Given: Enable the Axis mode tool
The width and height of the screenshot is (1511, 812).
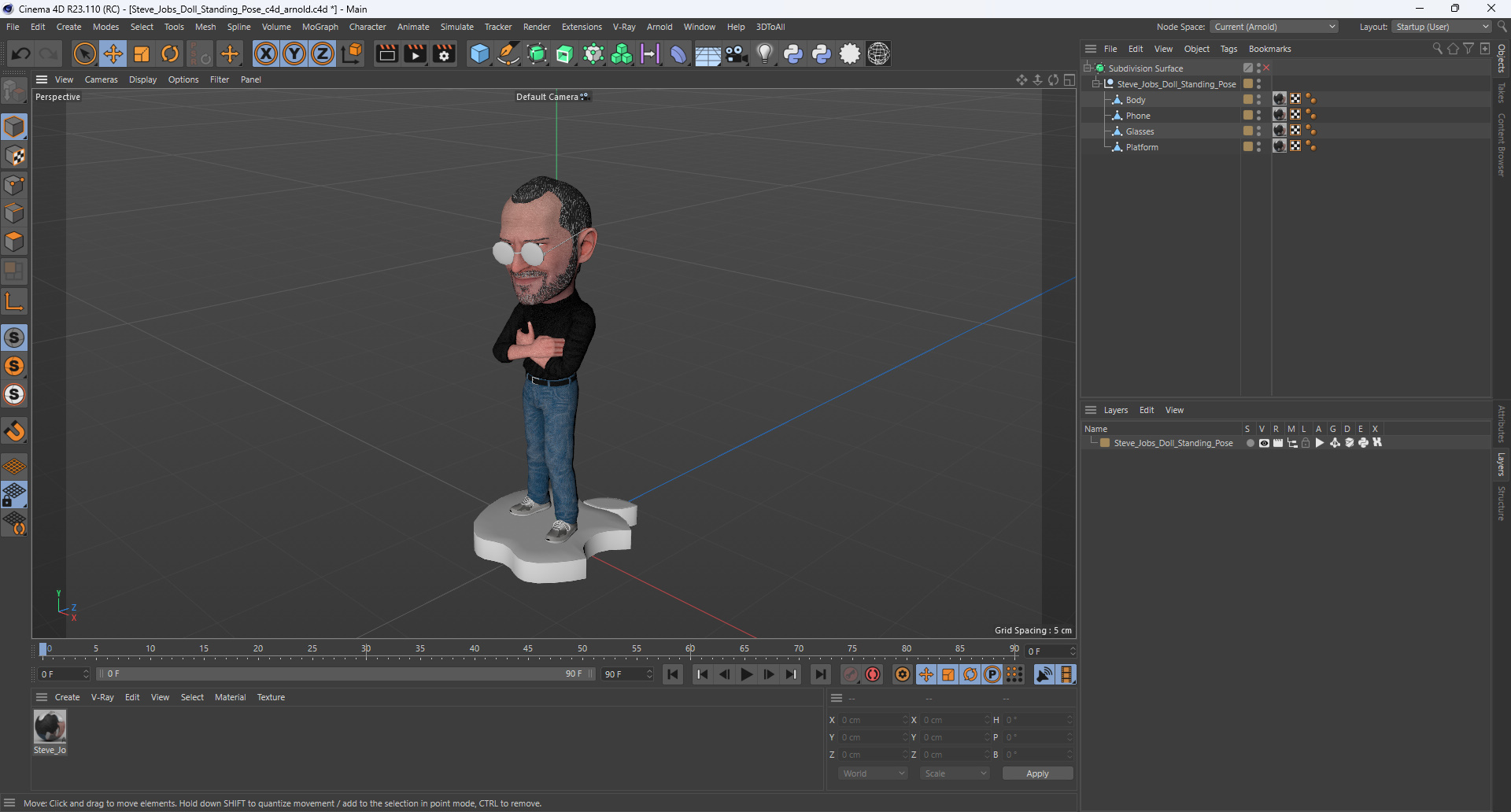Looking at the screenshot, I should point(14,301).
